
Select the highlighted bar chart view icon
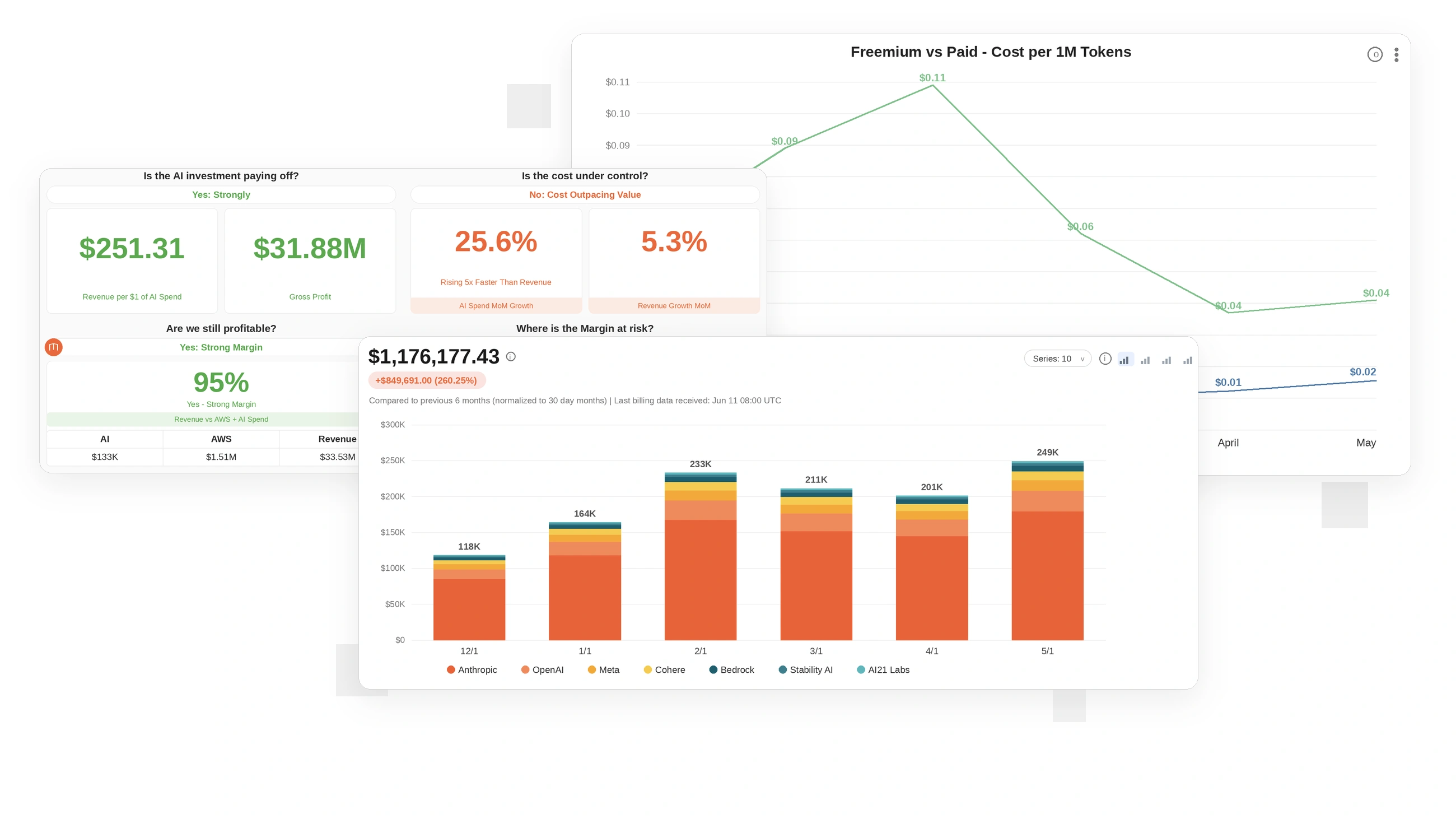[1125, 360]
